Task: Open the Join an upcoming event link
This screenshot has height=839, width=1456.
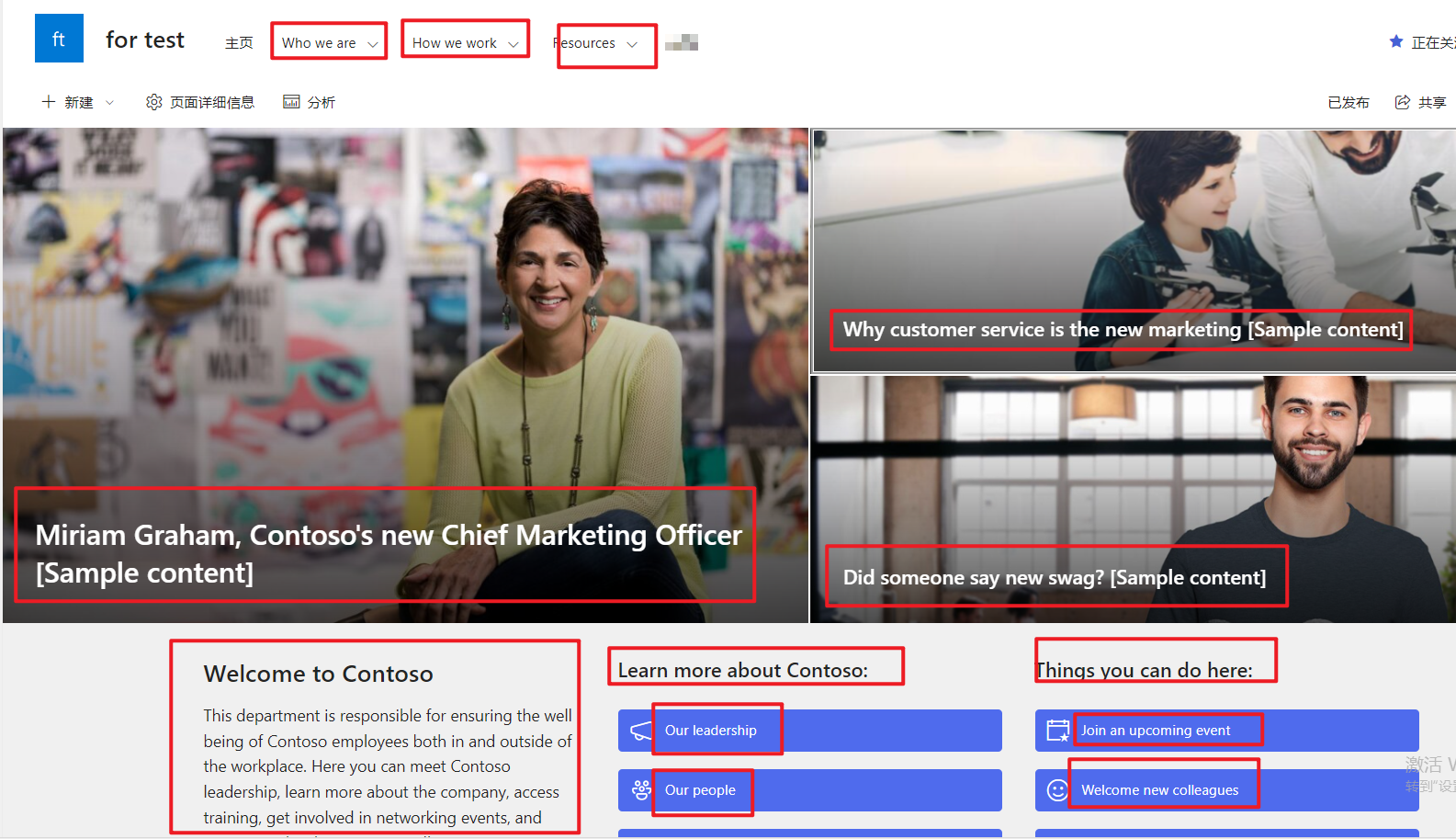Action: (x=1226, y=731)
